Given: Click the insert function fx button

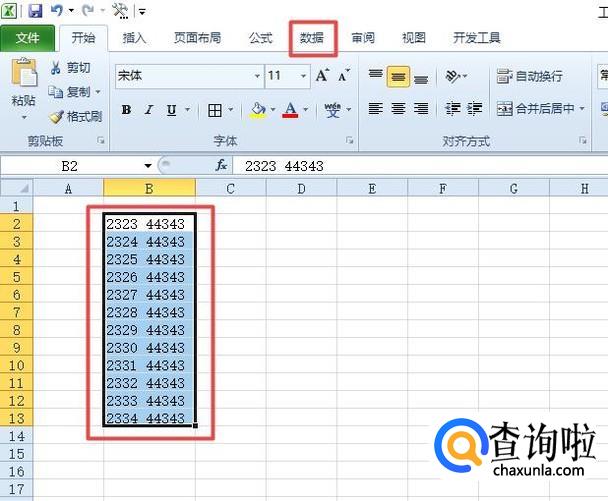Looking at the screenshot, I should (x=221, y=166).
